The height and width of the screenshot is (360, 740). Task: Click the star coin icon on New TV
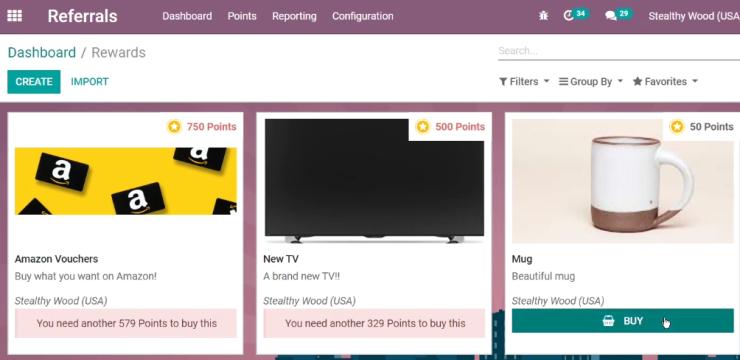423,126
